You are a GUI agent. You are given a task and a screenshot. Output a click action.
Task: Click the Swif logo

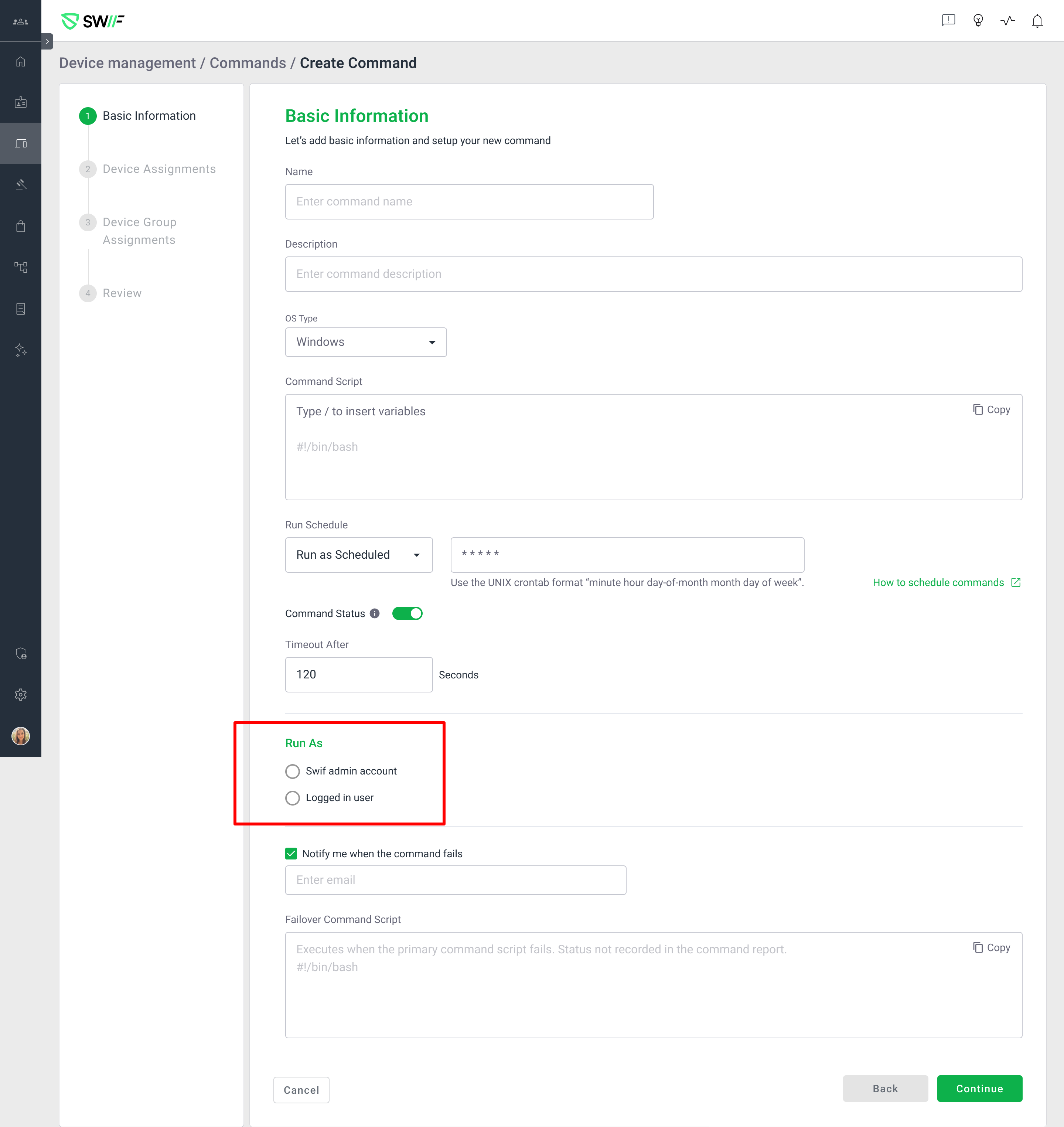coord(93,21)
